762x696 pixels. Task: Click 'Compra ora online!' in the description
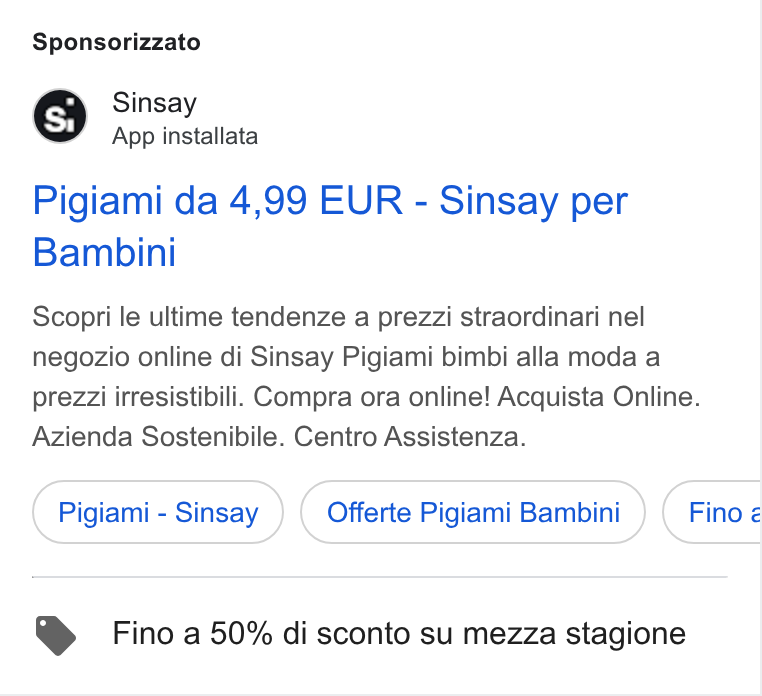[372, 397]
